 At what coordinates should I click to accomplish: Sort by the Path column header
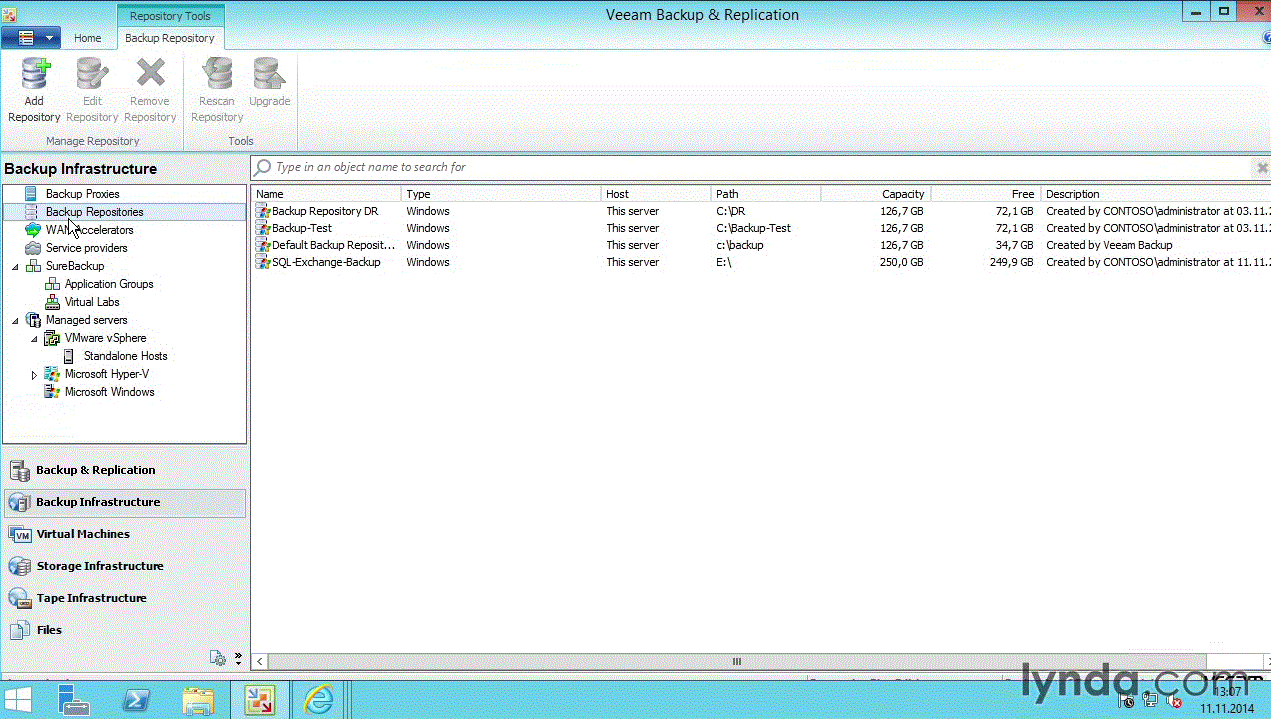pyautogui.click(x=766, y=194)
